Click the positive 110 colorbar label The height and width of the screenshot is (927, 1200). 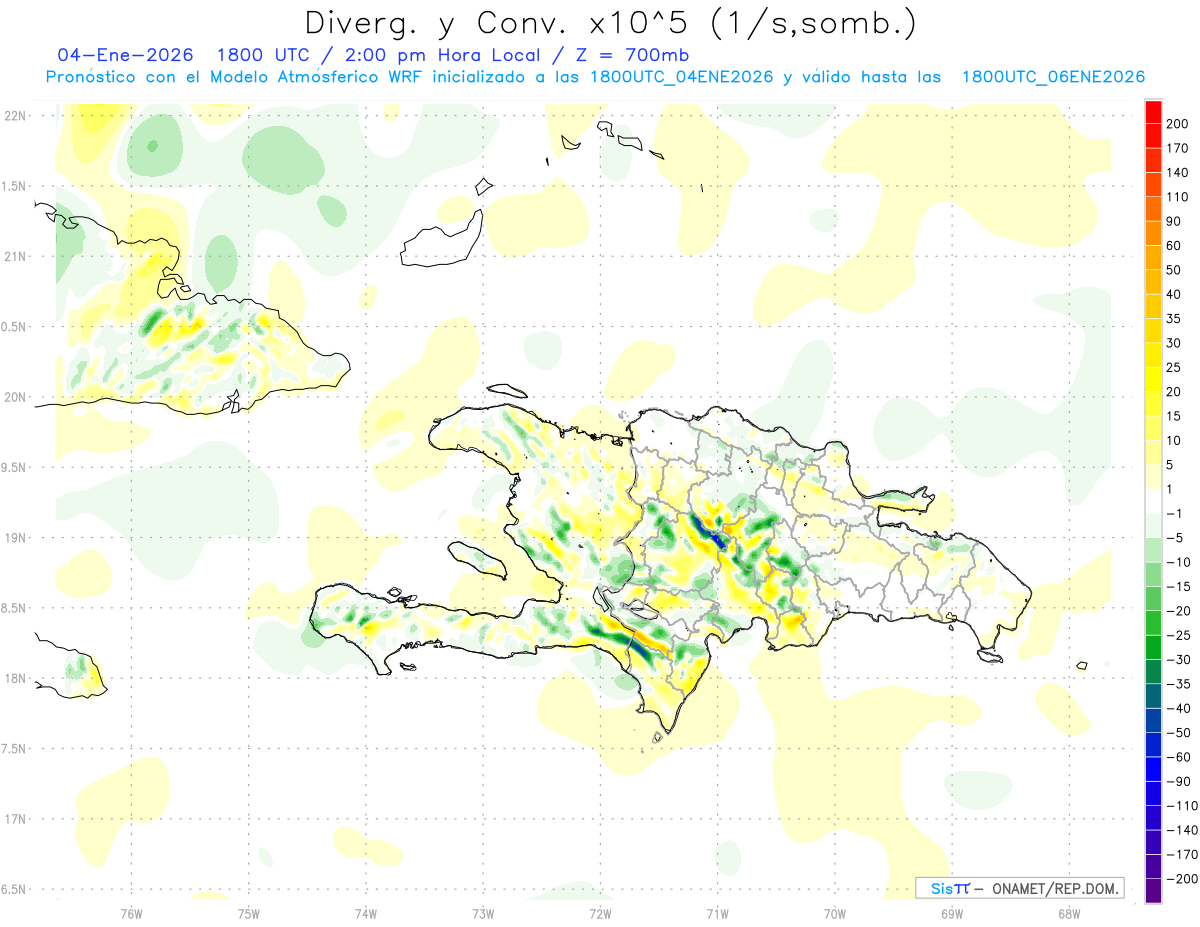point(1179,197)
